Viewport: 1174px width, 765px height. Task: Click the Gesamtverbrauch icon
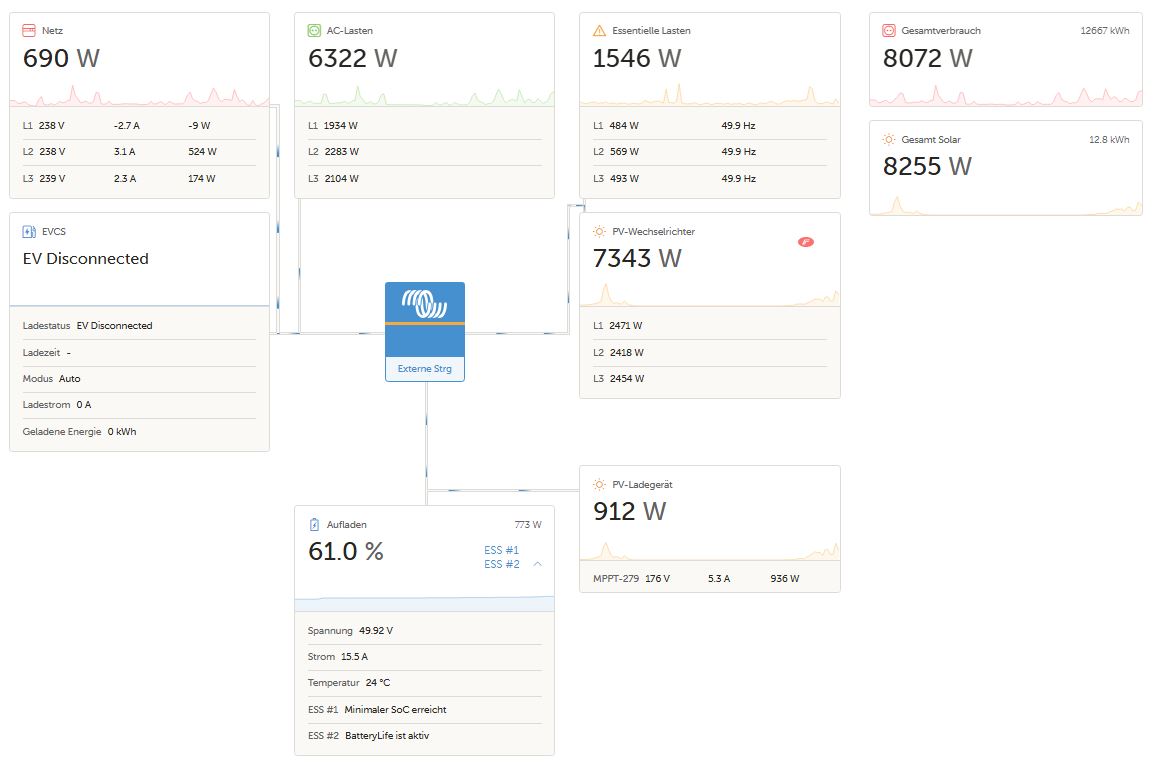tap(888, 31)
